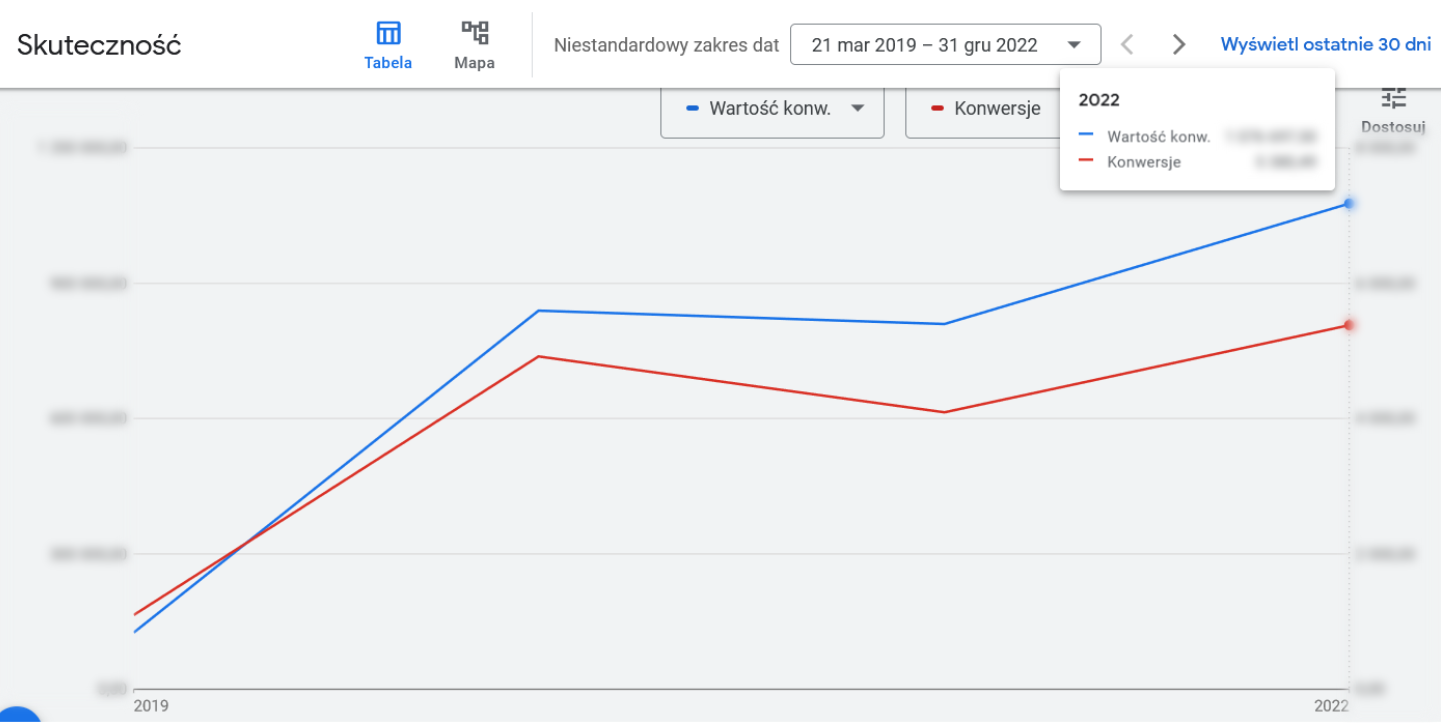This screenshot has height=723, width=1441.
Task: Open the date range dropdown
Action: 945,45
